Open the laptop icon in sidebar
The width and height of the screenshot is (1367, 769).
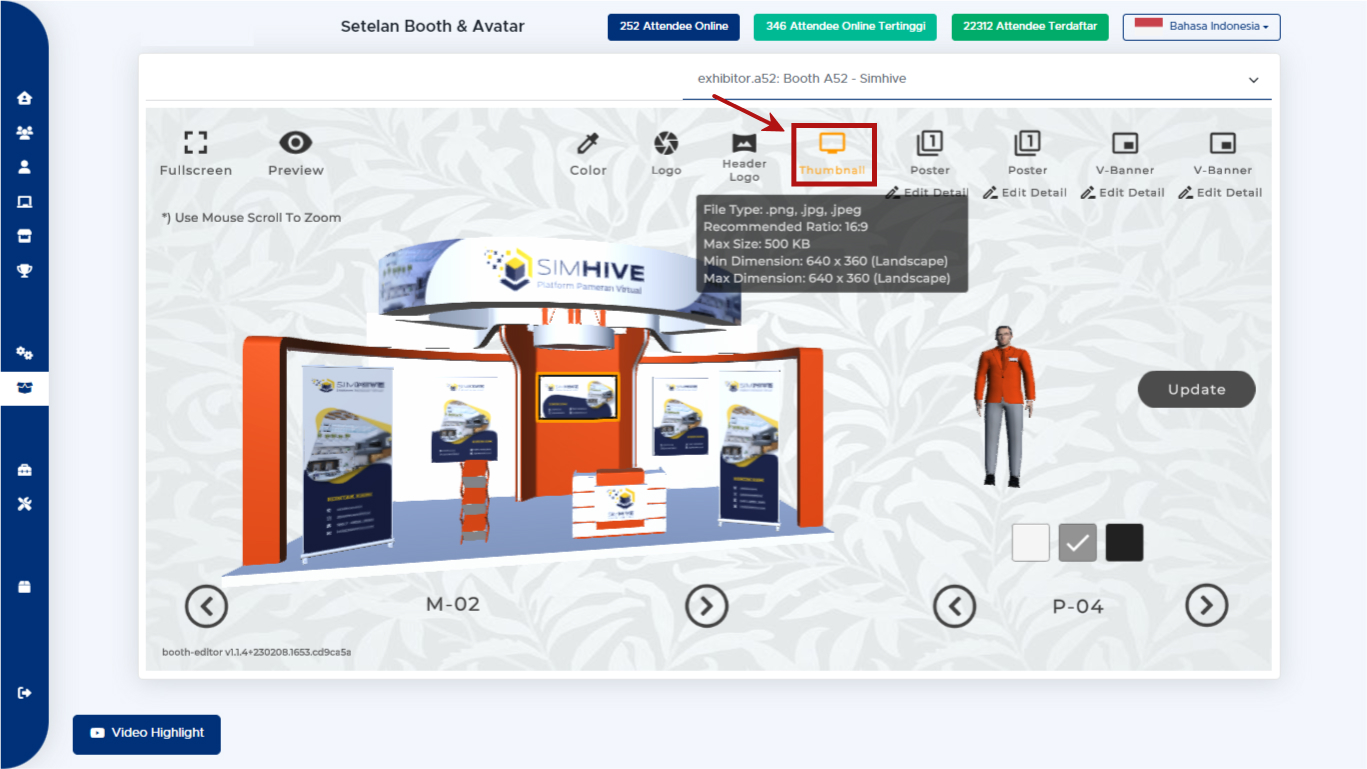click(24, 202)
